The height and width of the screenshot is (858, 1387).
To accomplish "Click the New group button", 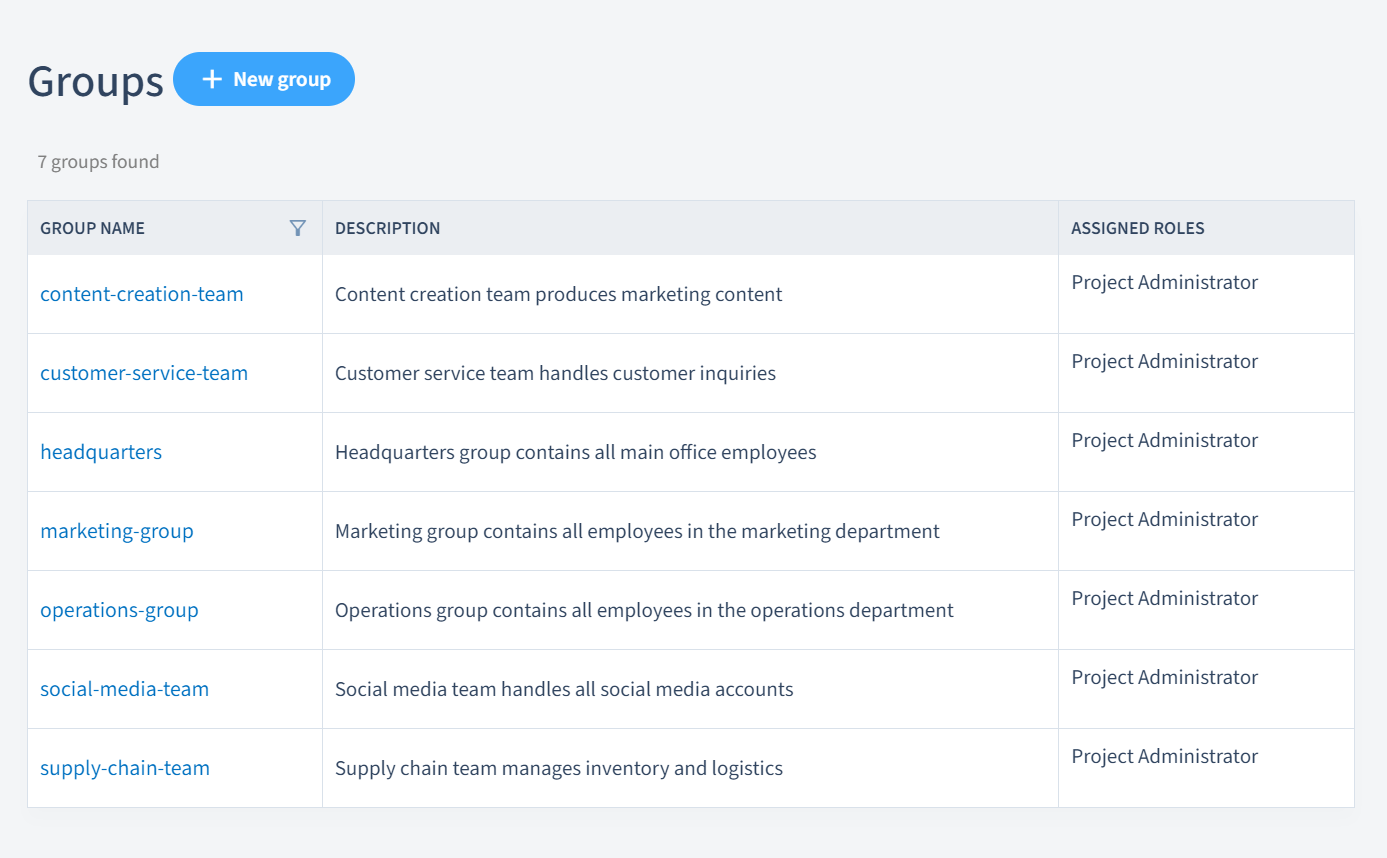I will [x=264, y=79].
